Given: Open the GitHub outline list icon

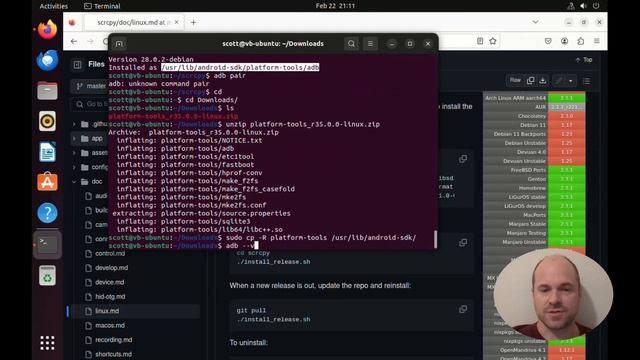Looking at the screenshot, I should click(587, 81).
